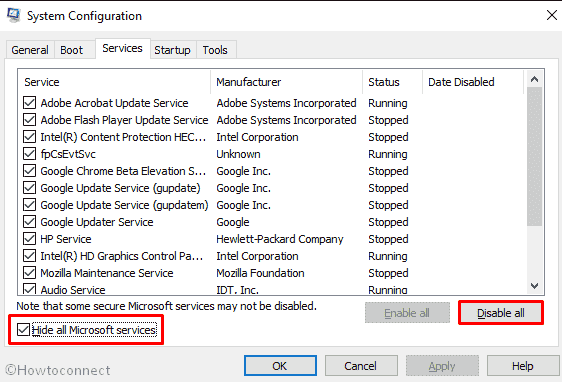
Task: Click scrollbar up arrow in services list
Action: point(534,79)
